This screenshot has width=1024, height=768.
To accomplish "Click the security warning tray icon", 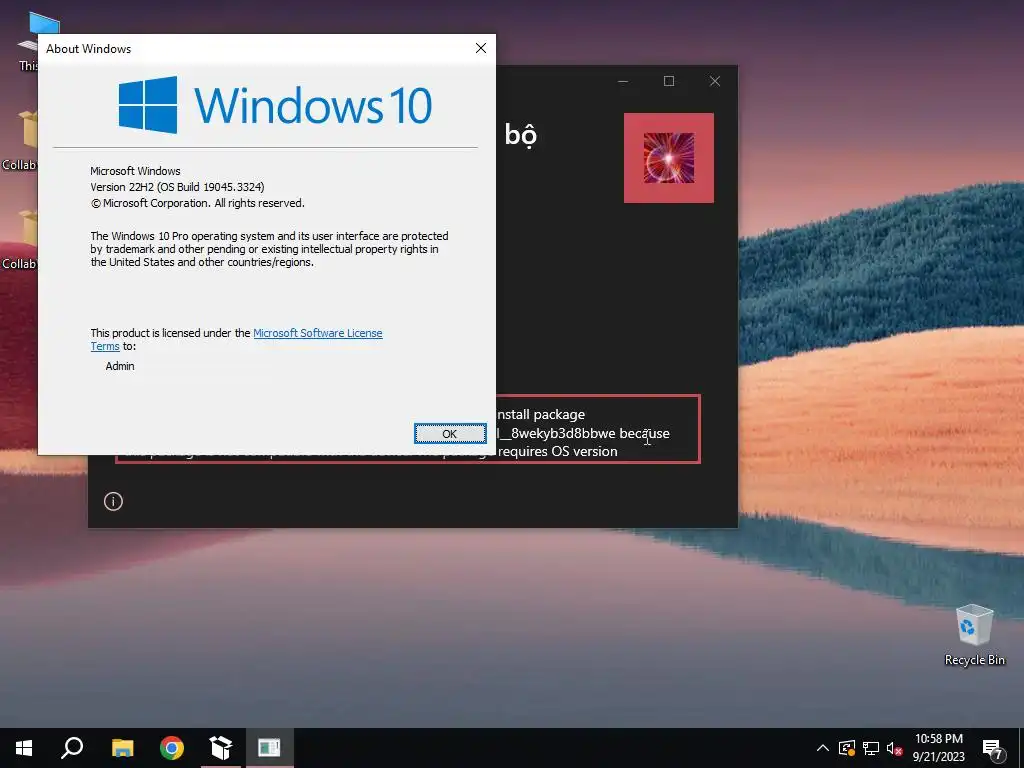I will point(847,748).
